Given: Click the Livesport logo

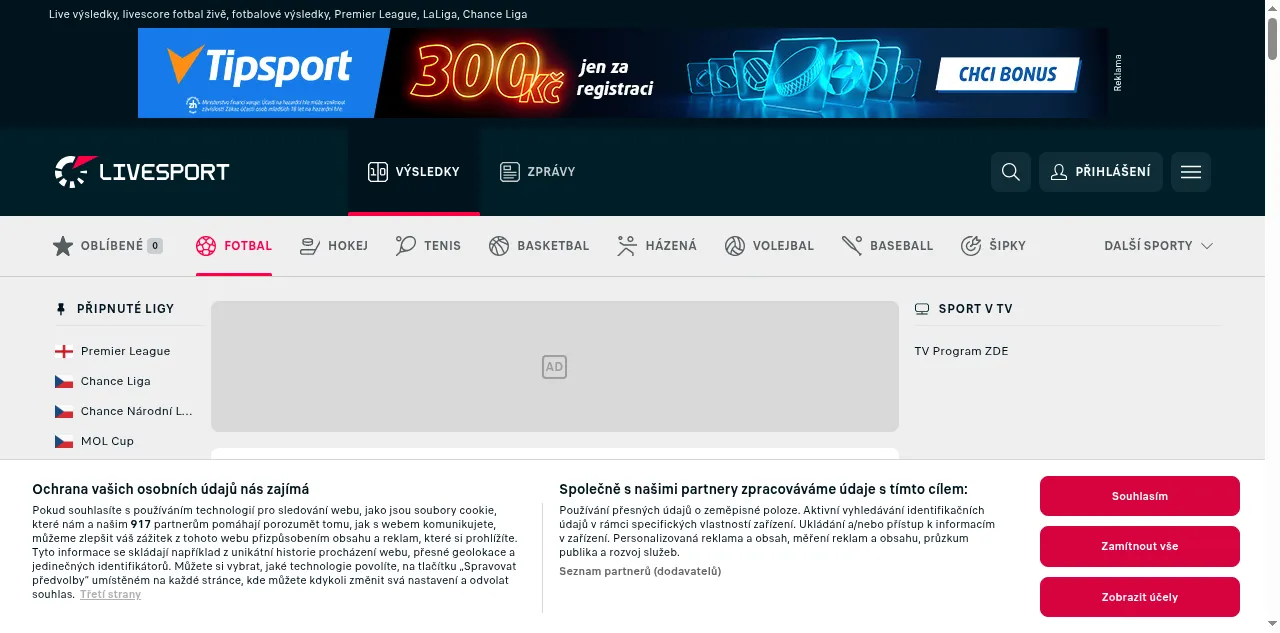Looking at the screenshot, I should pyautogui.click(x=142, y=172).
